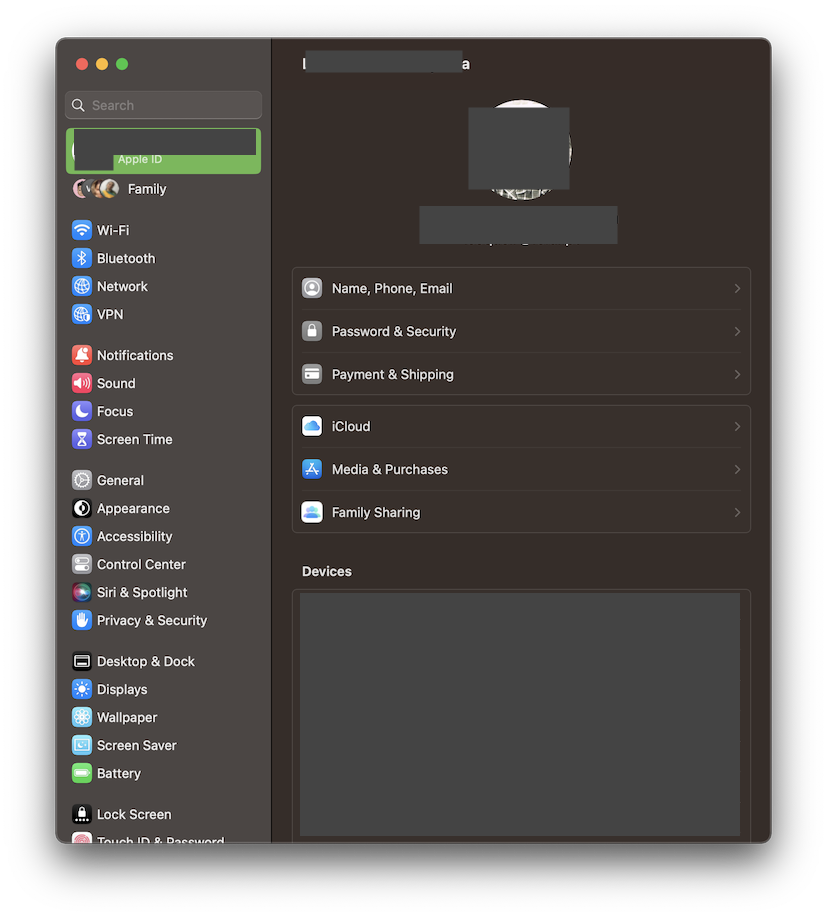Click the Wi-Fi icon in sidebar

point(82,230)
